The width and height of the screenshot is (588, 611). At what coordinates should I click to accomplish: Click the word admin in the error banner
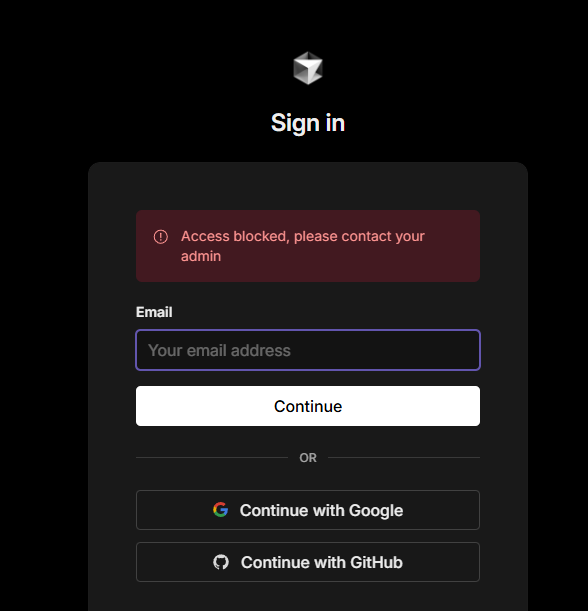click(201, 256)
